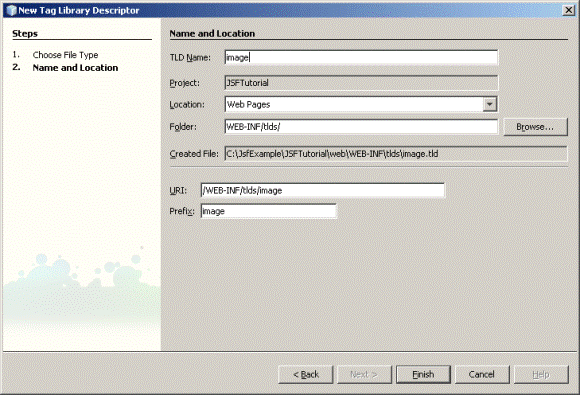Click the Finish button
Viewport: 580px width, 395px height.
point(423,374)
